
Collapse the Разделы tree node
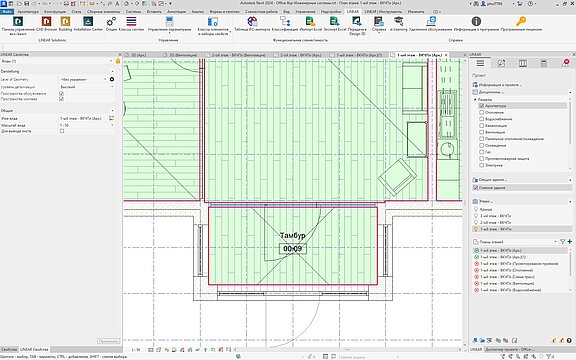[x=475, y=100]
